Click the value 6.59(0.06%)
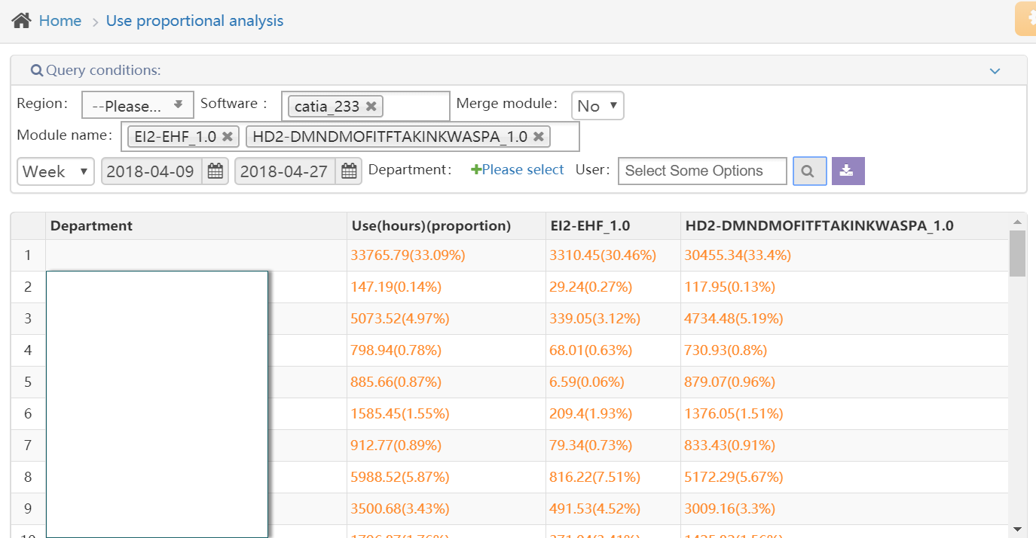1036x538 pixels. (x=587, y=382)
